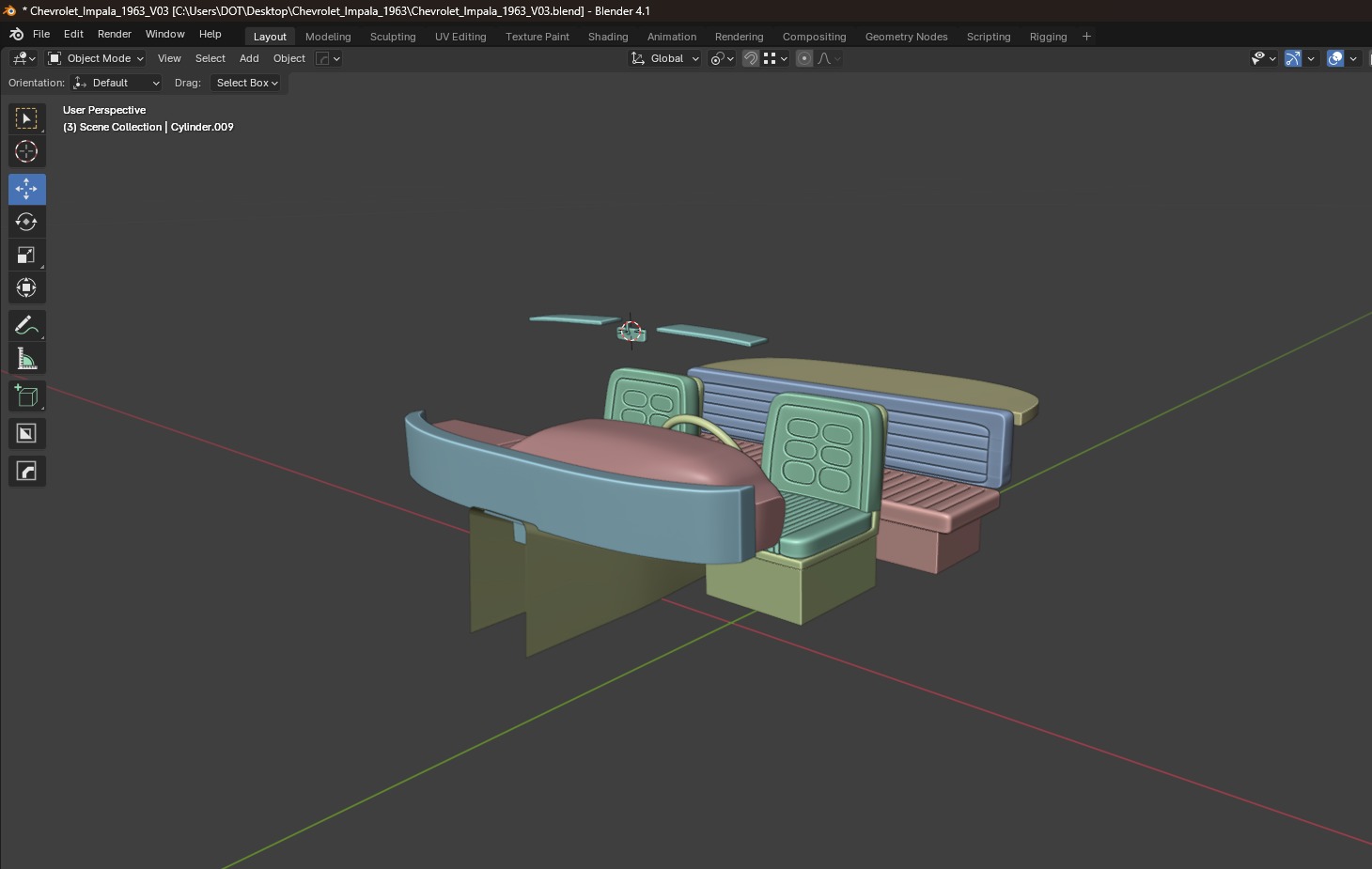Activate the 3D Cursor tool
The height and width of the screenshot is (869, 1372).
pyautogui.click(x=26, y=151)
